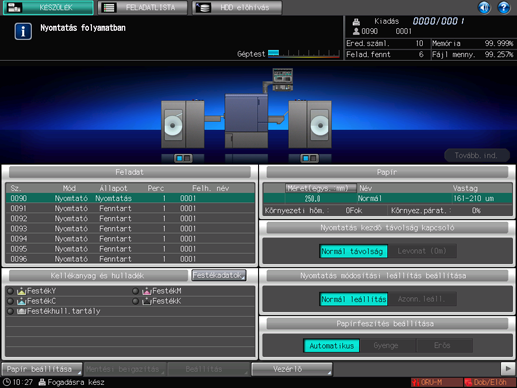Open the Vezérlő menu
This screenshot has height=388, width=517.
[x=292, y=369]
